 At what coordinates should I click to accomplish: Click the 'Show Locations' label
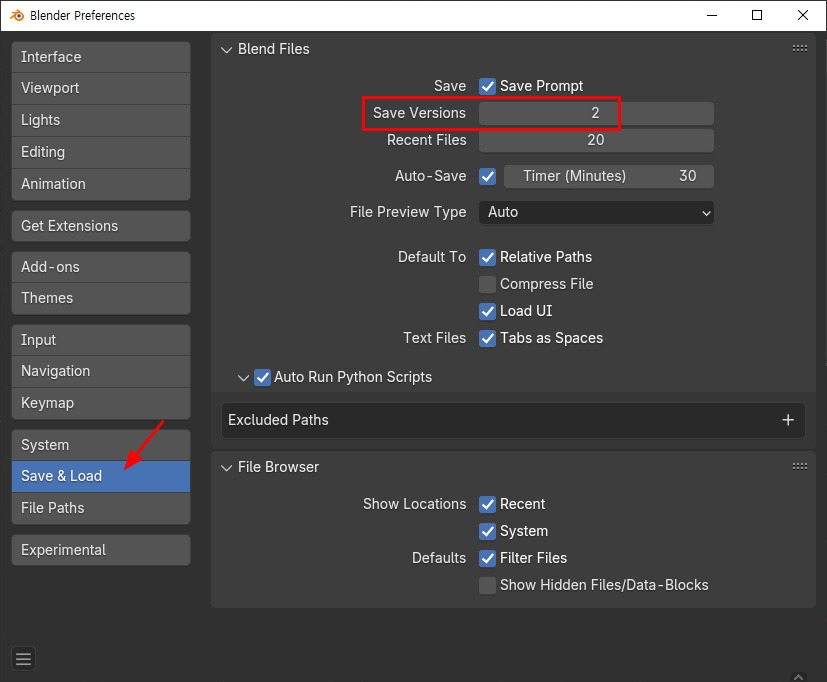tap(415, 504)
